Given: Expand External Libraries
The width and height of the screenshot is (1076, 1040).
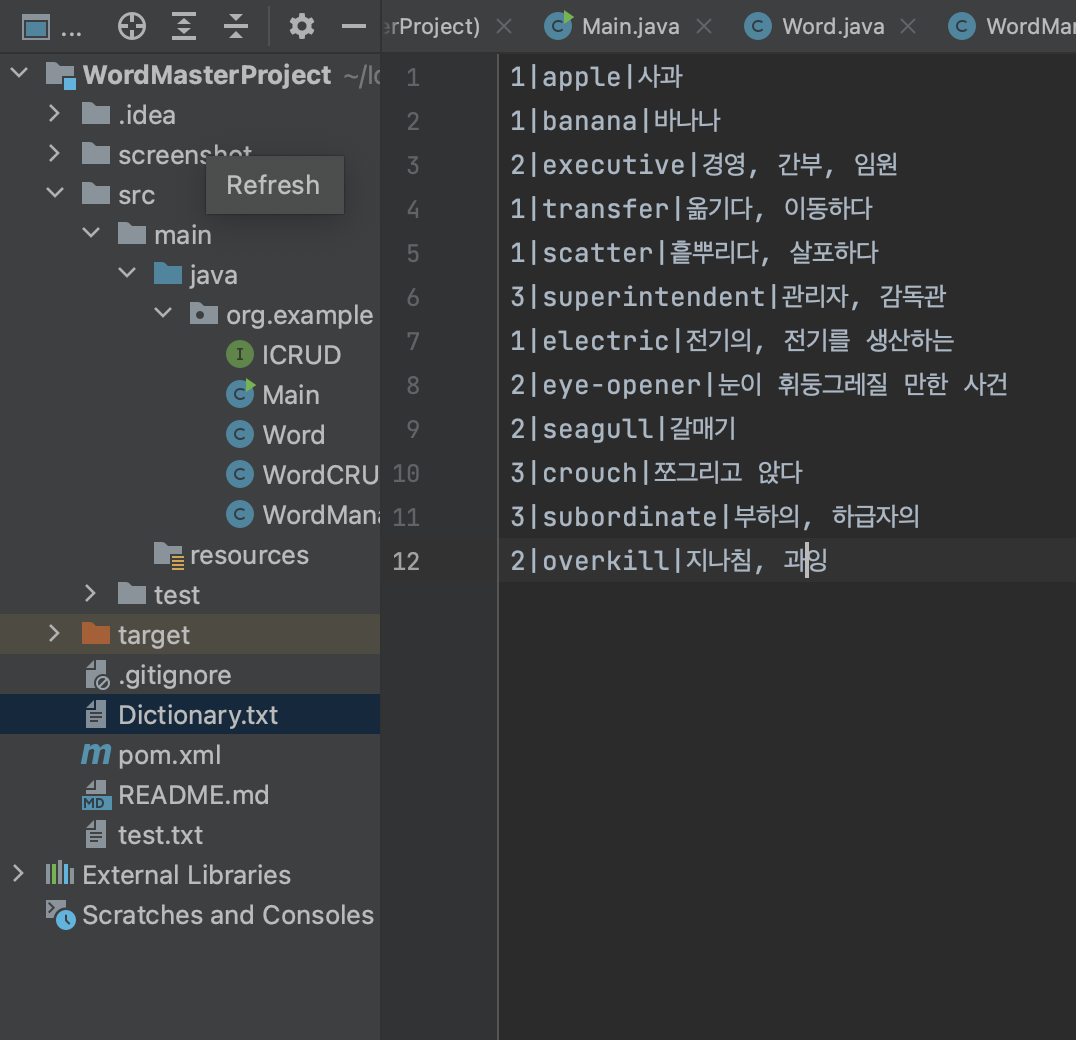Looking at the screenshot, I should coord(18,874).
